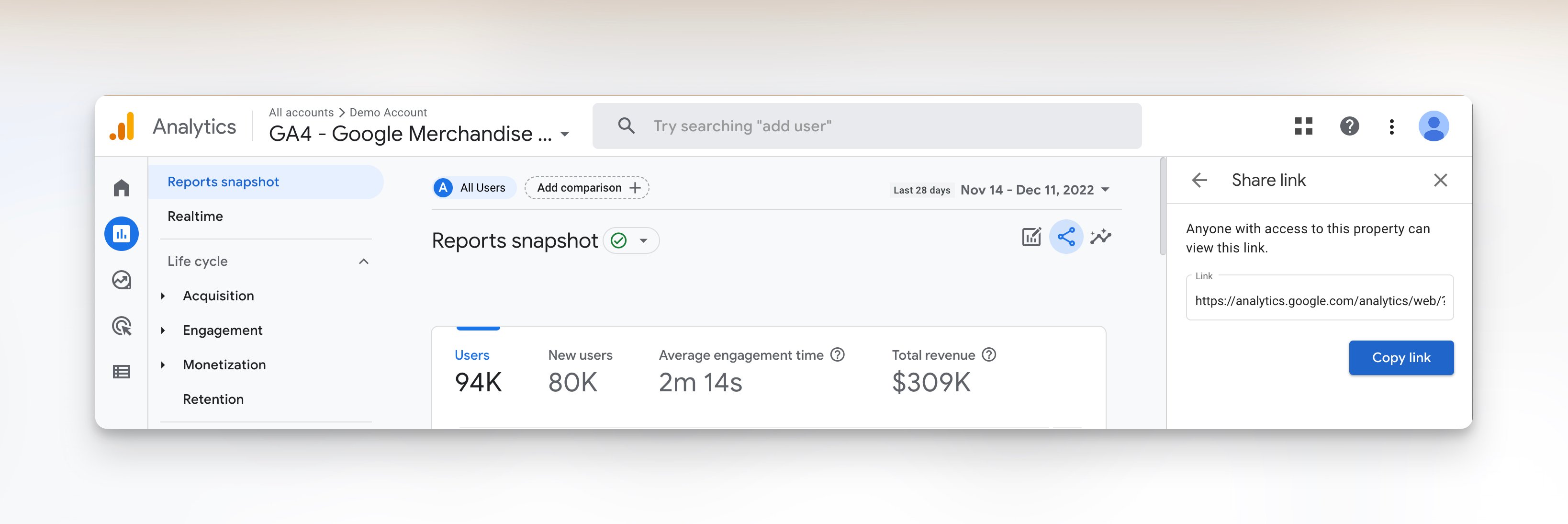Click the Total revenue help icon
The width and height of the screenshot is (1568, 524).
(989, 354)
